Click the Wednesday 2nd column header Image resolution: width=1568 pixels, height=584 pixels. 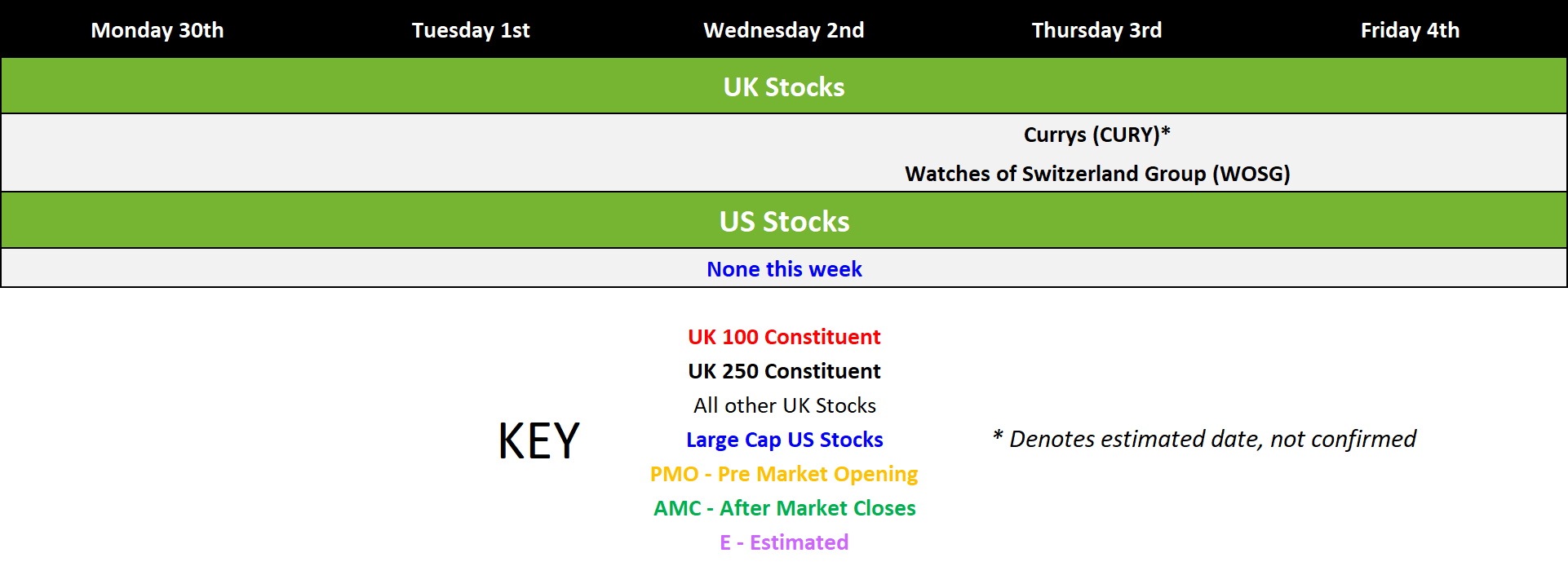coord(784,30)
